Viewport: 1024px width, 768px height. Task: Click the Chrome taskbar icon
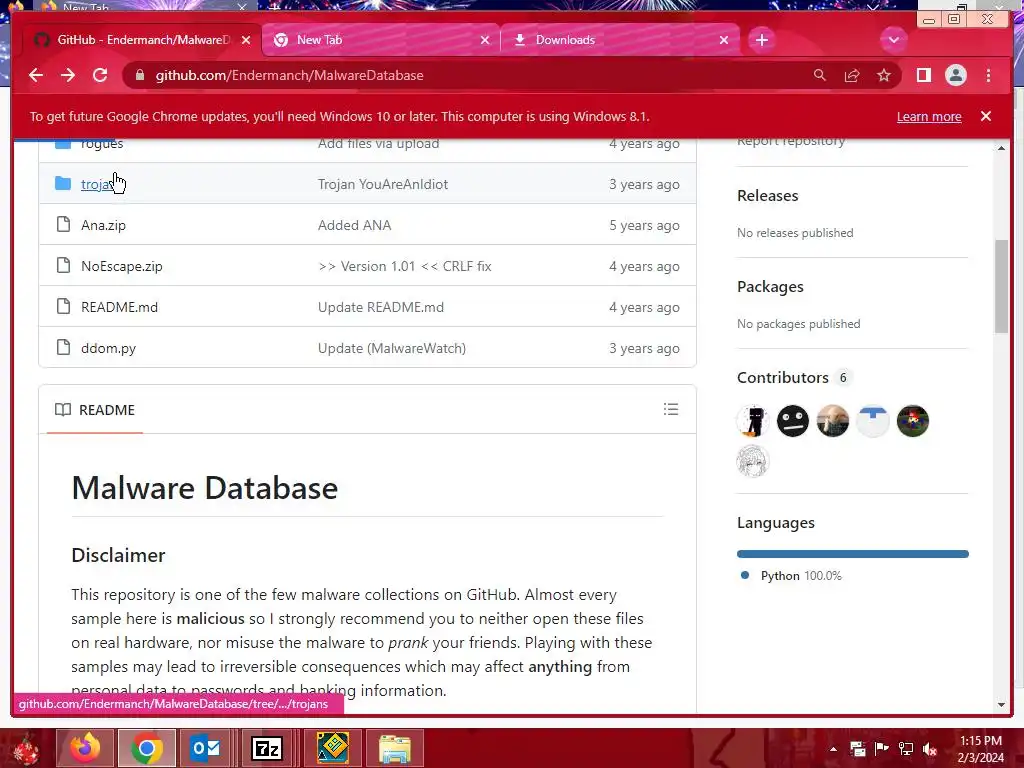tap(146, 748)
